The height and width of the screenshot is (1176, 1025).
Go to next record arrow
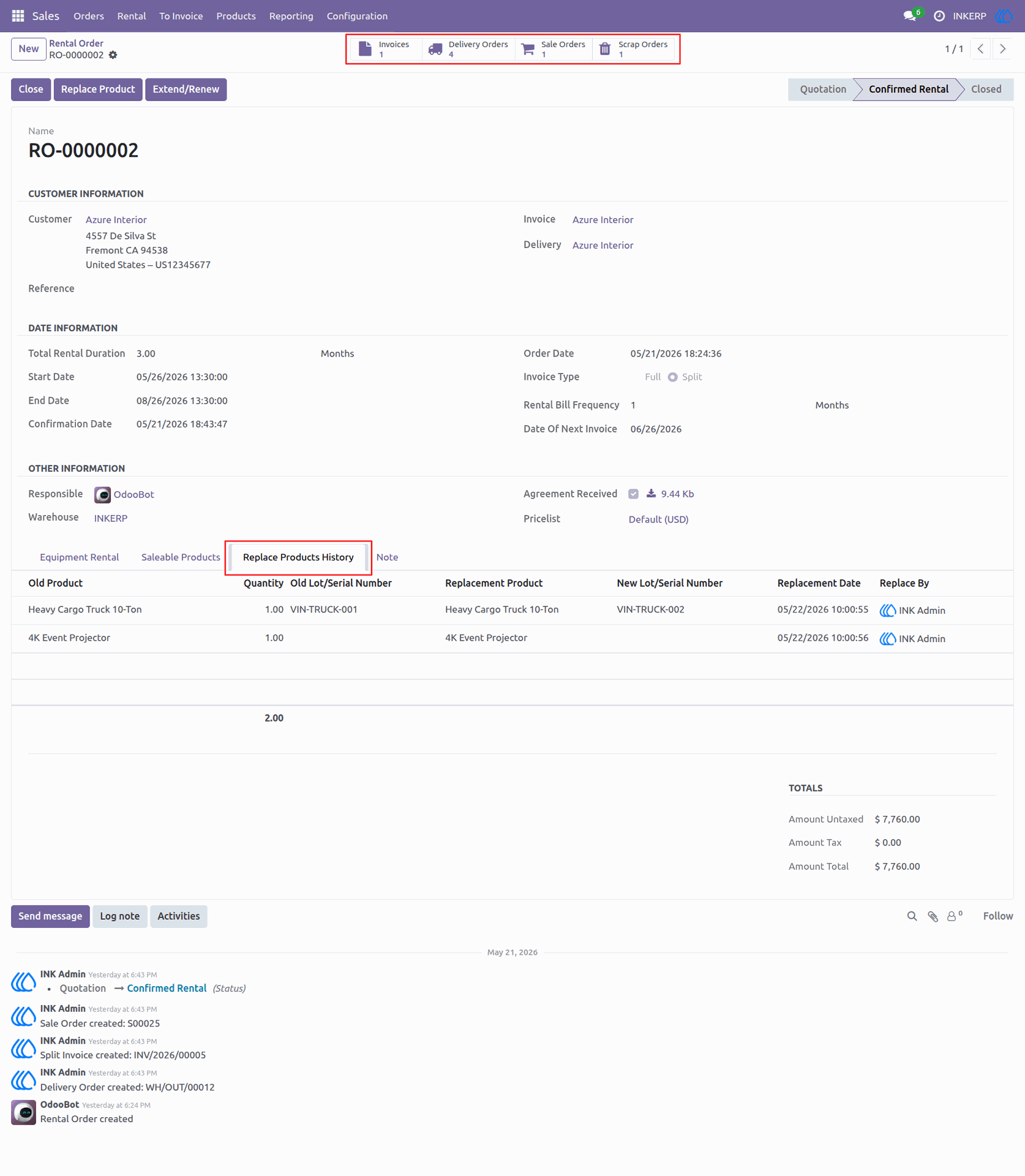point(1002,49)
